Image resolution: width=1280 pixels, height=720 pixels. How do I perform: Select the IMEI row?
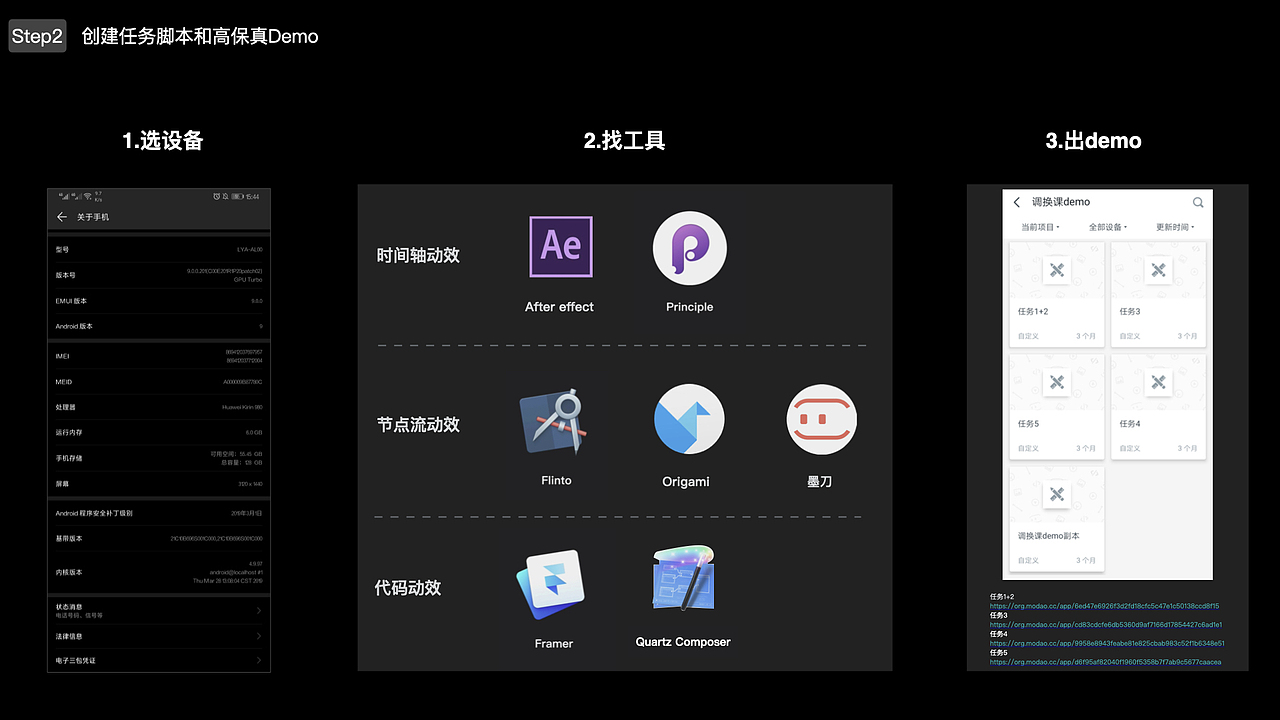159,356
